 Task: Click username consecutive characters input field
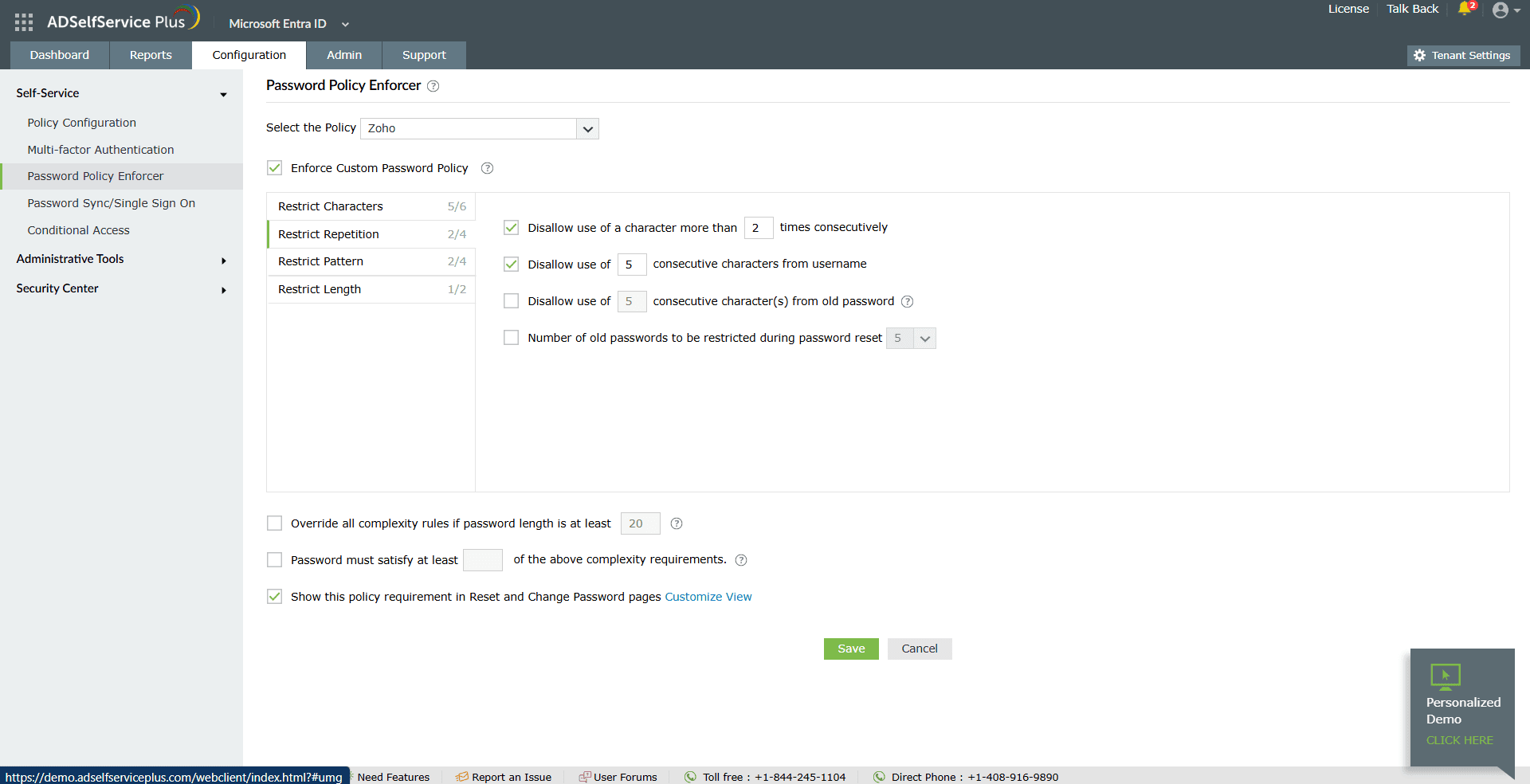point(632,265)
